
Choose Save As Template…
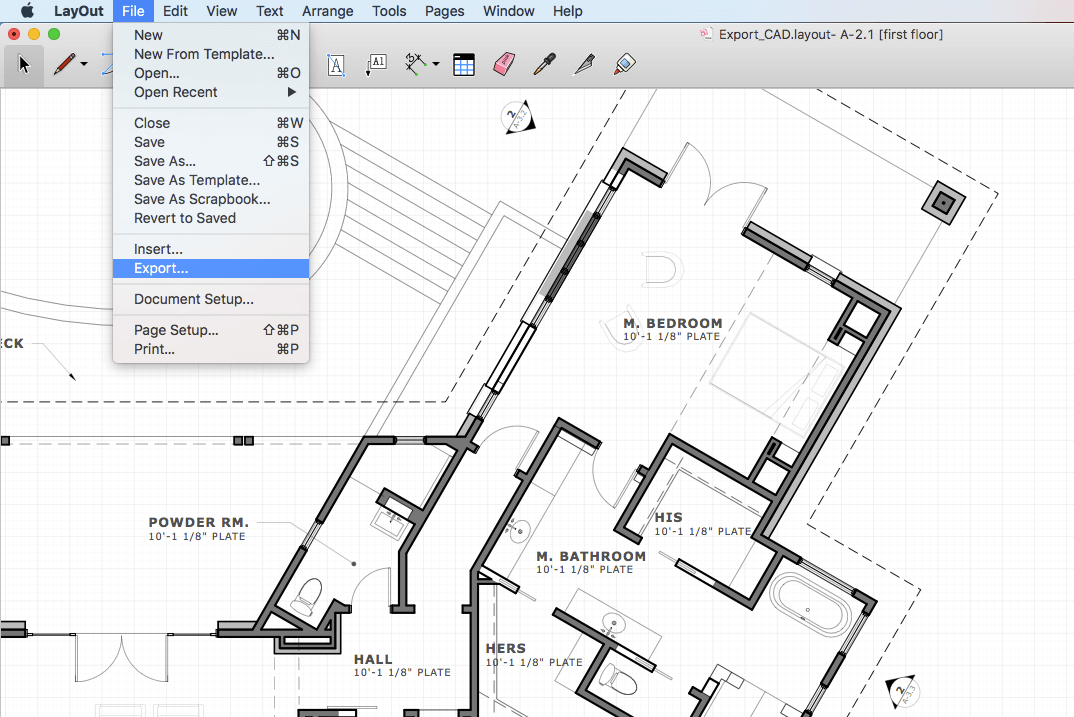211,181
